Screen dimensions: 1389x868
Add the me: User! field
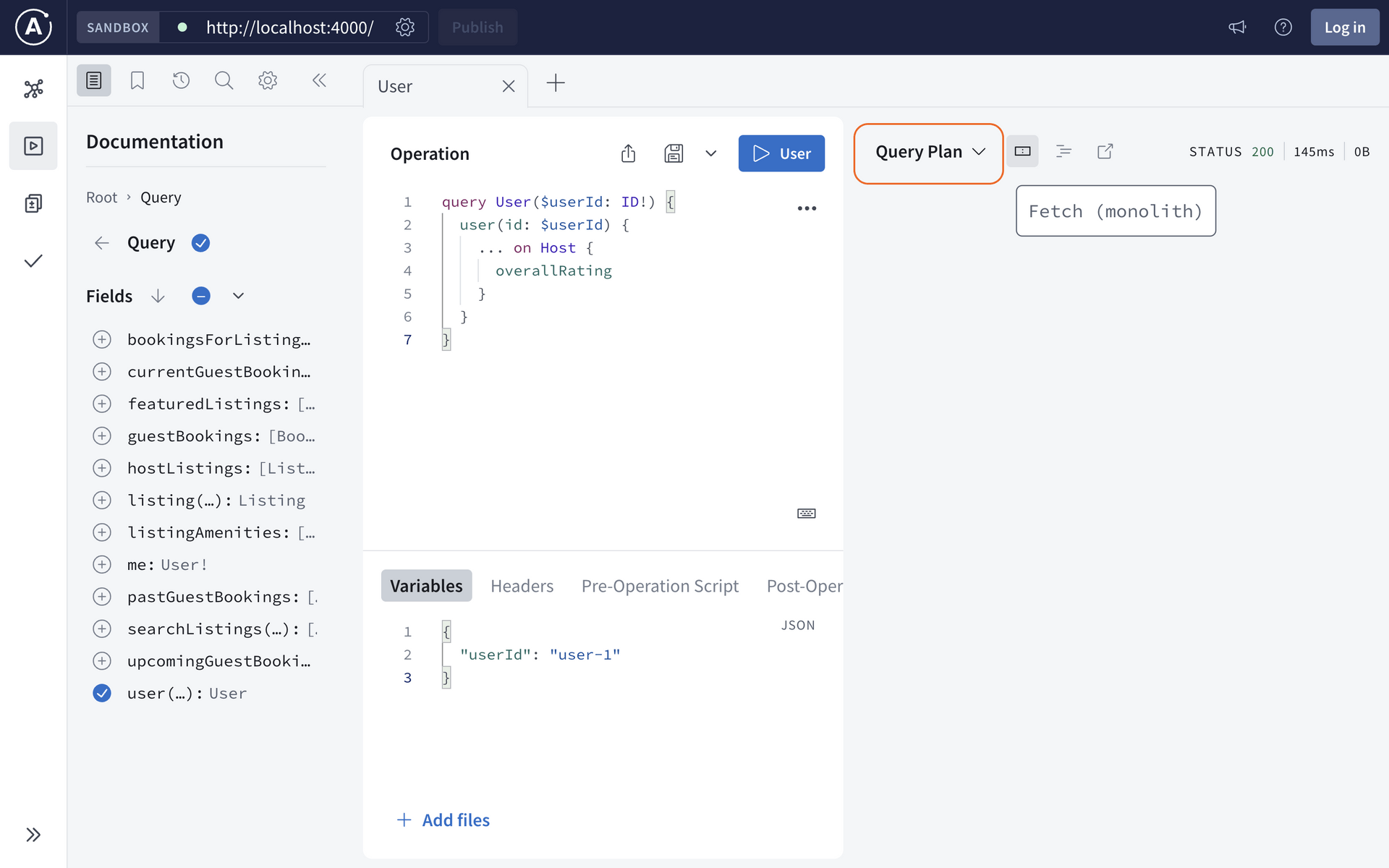coord(102,564)
